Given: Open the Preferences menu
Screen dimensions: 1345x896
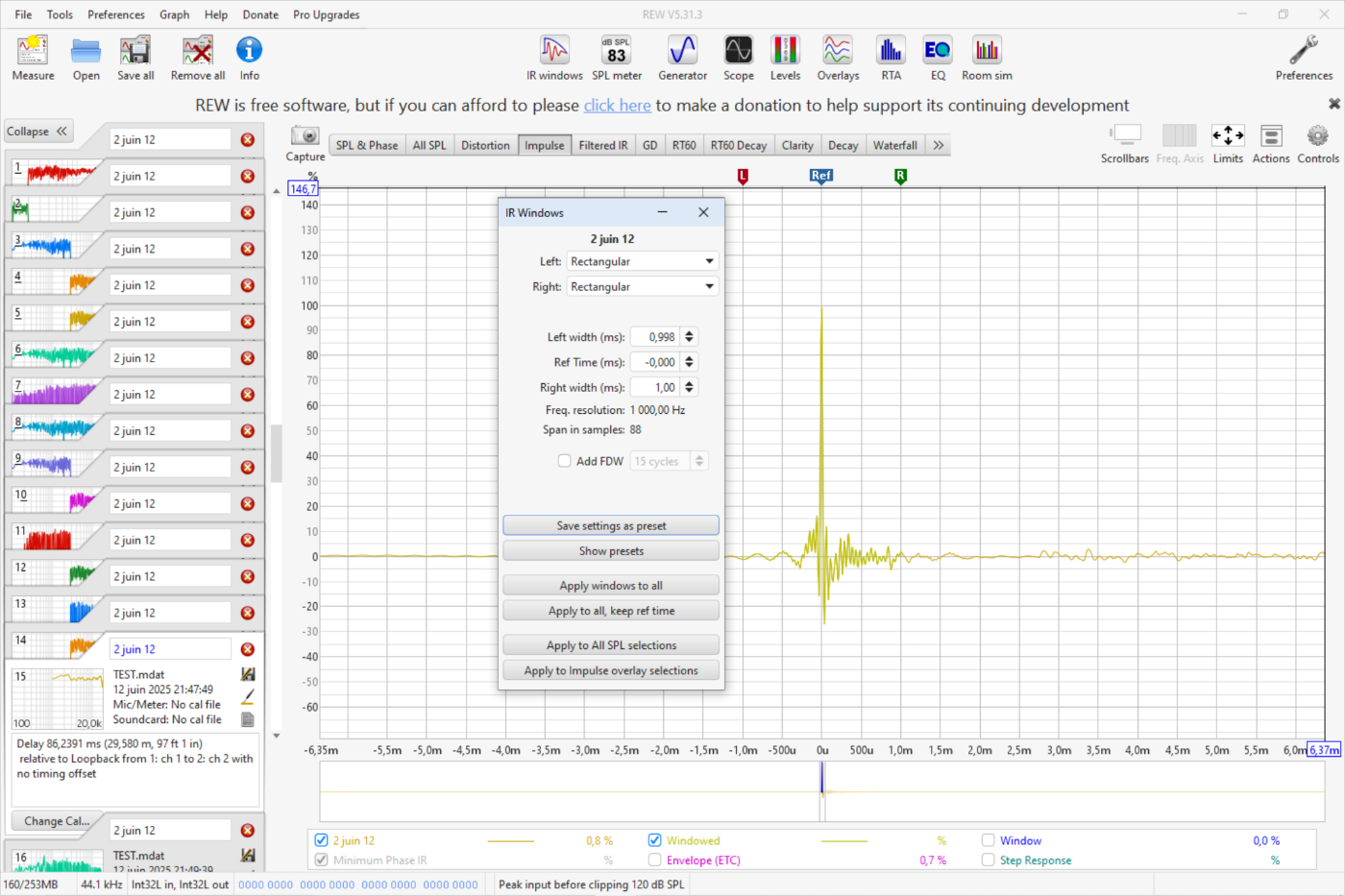Looking at the screenshot, I should click(115, 14).
